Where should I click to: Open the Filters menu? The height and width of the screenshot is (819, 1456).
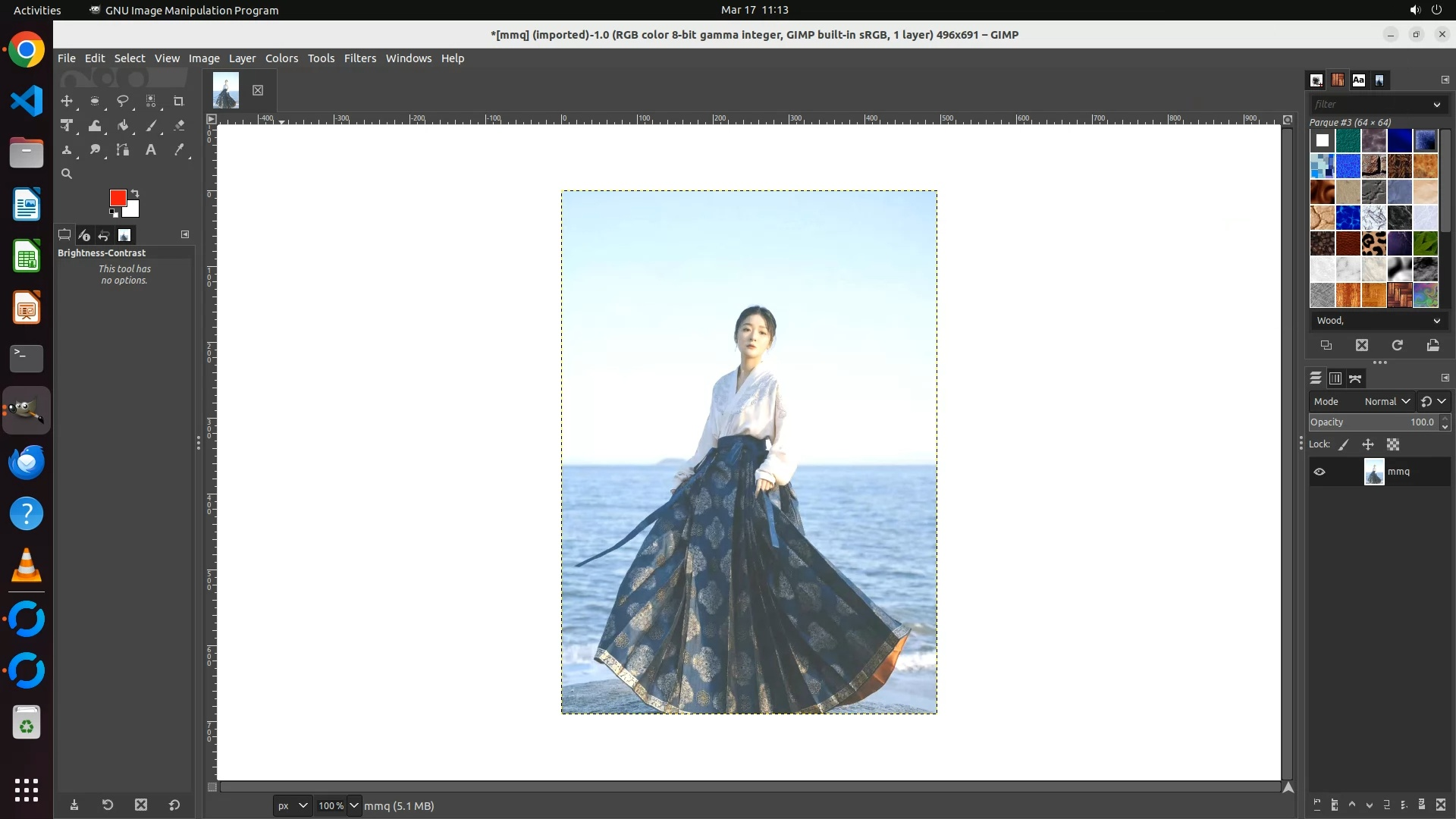coord(359,58)
